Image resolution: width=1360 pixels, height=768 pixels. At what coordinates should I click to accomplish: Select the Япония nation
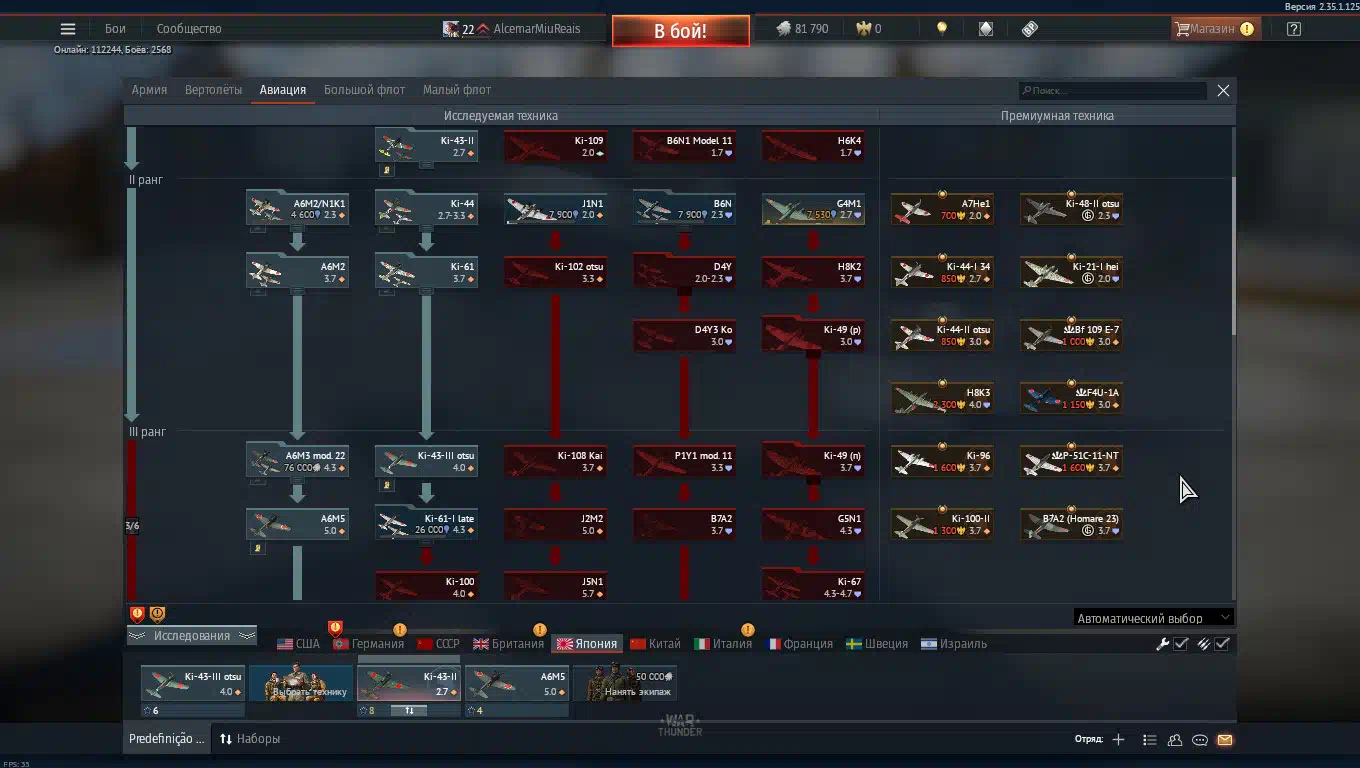[x=587, y=644]
